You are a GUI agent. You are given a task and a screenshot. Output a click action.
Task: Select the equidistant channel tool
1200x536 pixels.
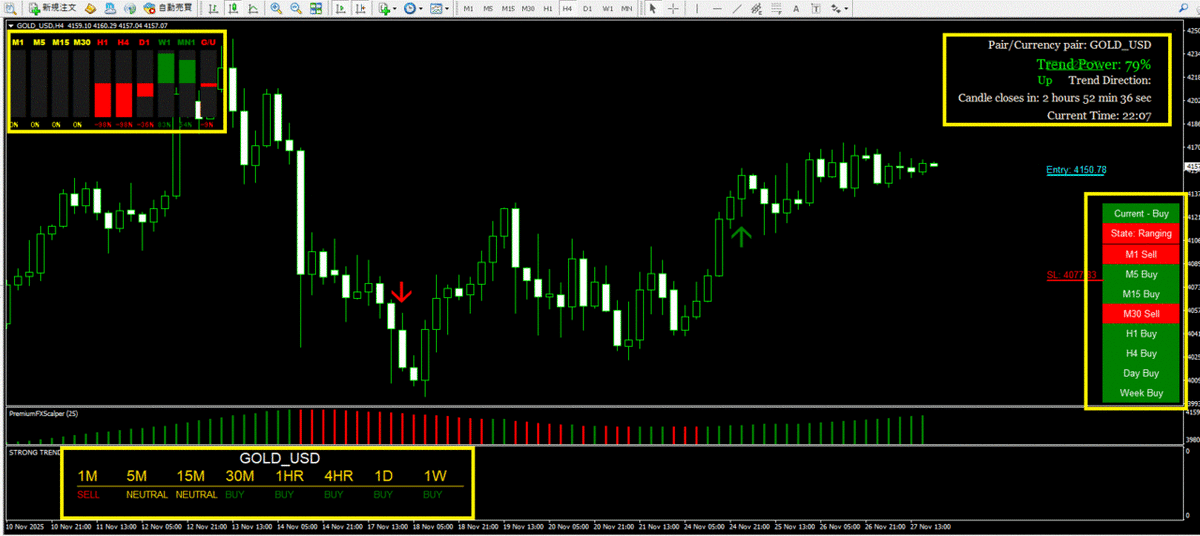click(x=757, y=8)
